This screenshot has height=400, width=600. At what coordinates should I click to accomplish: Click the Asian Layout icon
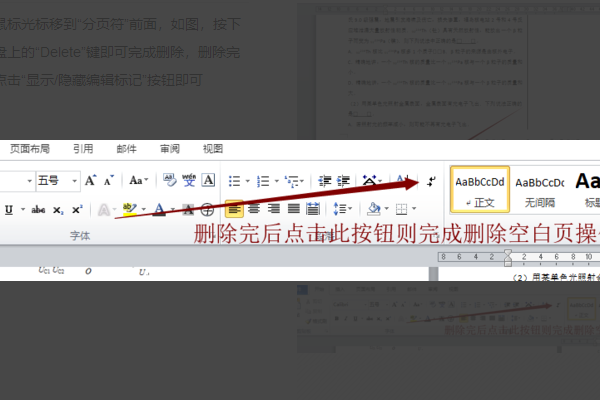[x=369, y=180]
